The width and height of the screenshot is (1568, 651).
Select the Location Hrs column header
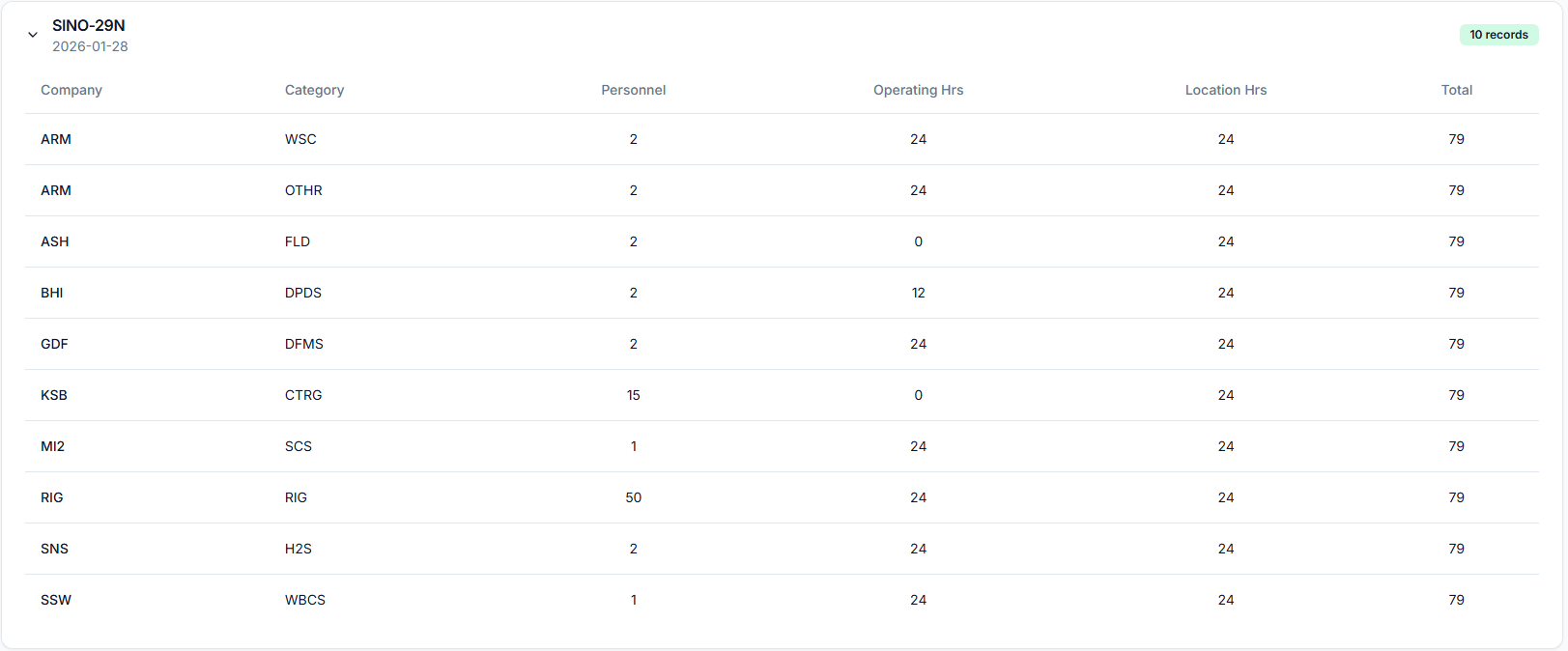click(x=1225, y=90)
